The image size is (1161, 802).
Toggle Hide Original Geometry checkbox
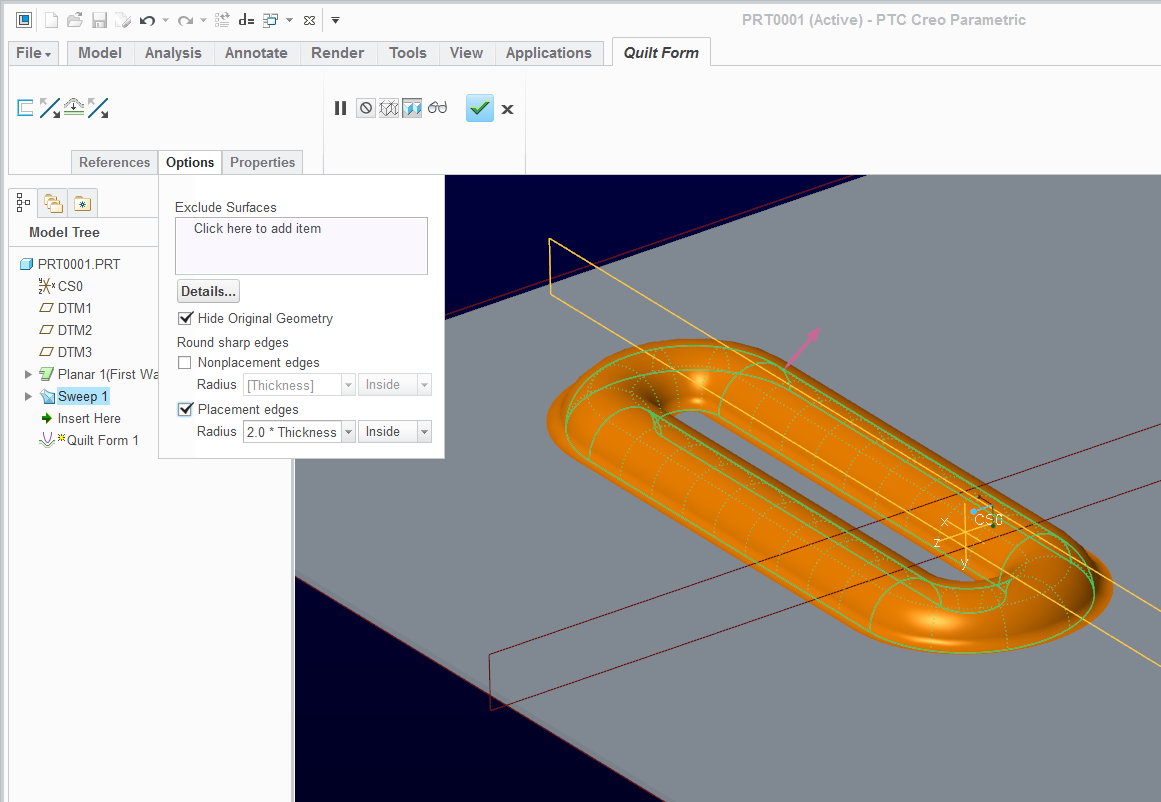(x=185, y=318)
